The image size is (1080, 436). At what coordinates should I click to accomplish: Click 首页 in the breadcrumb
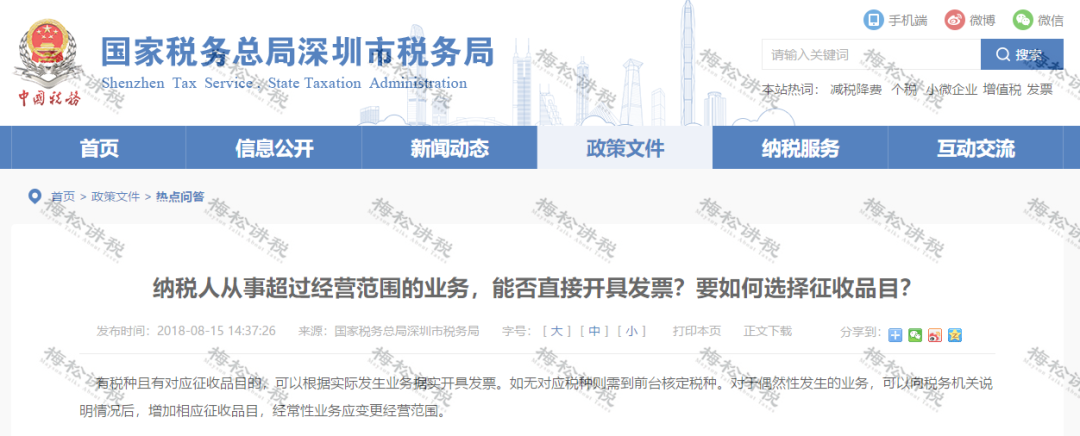(62, 197)
